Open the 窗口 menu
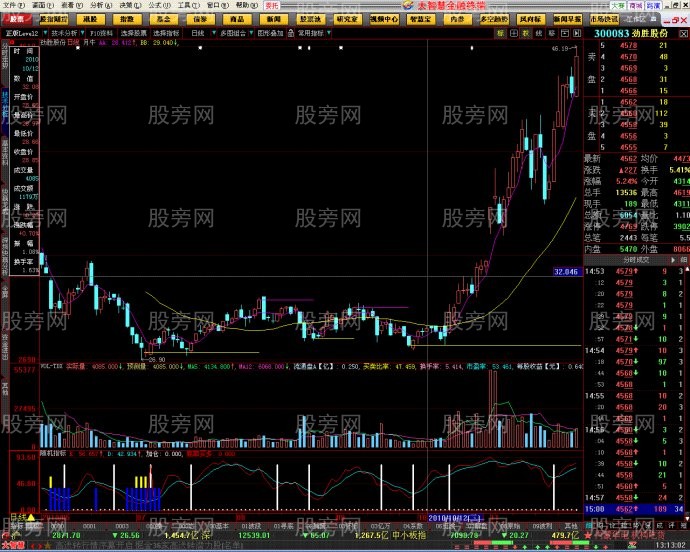 coord(217,5)
